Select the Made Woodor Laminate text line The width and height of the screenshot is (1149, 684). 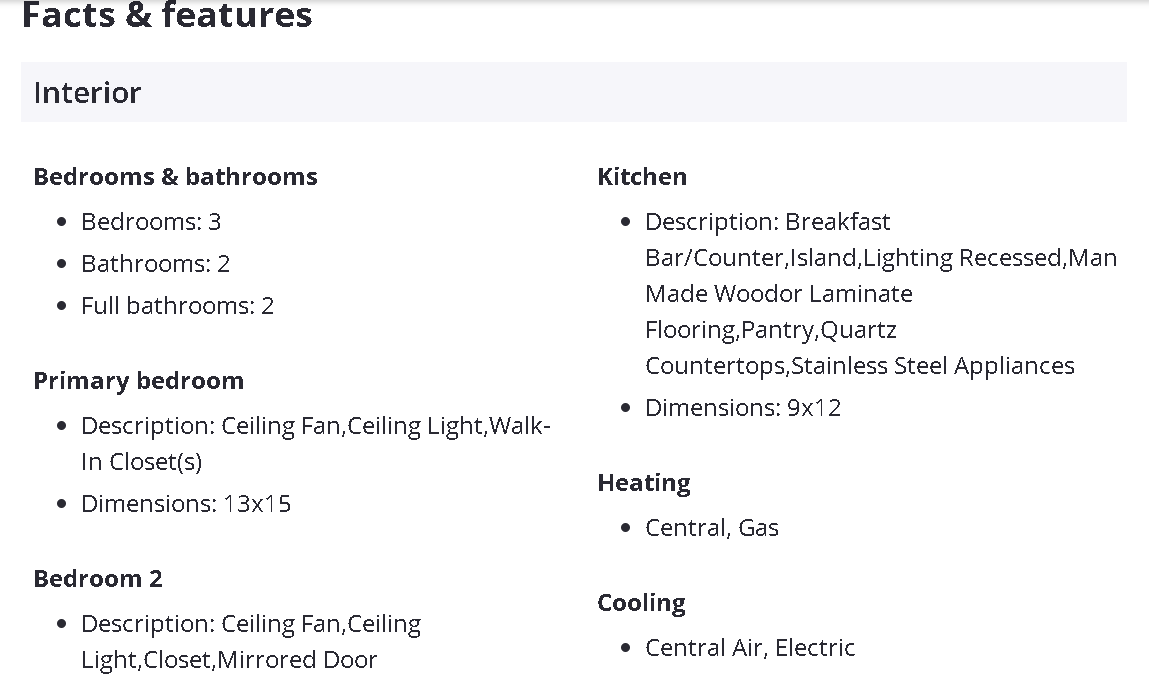tap(779, 294)
